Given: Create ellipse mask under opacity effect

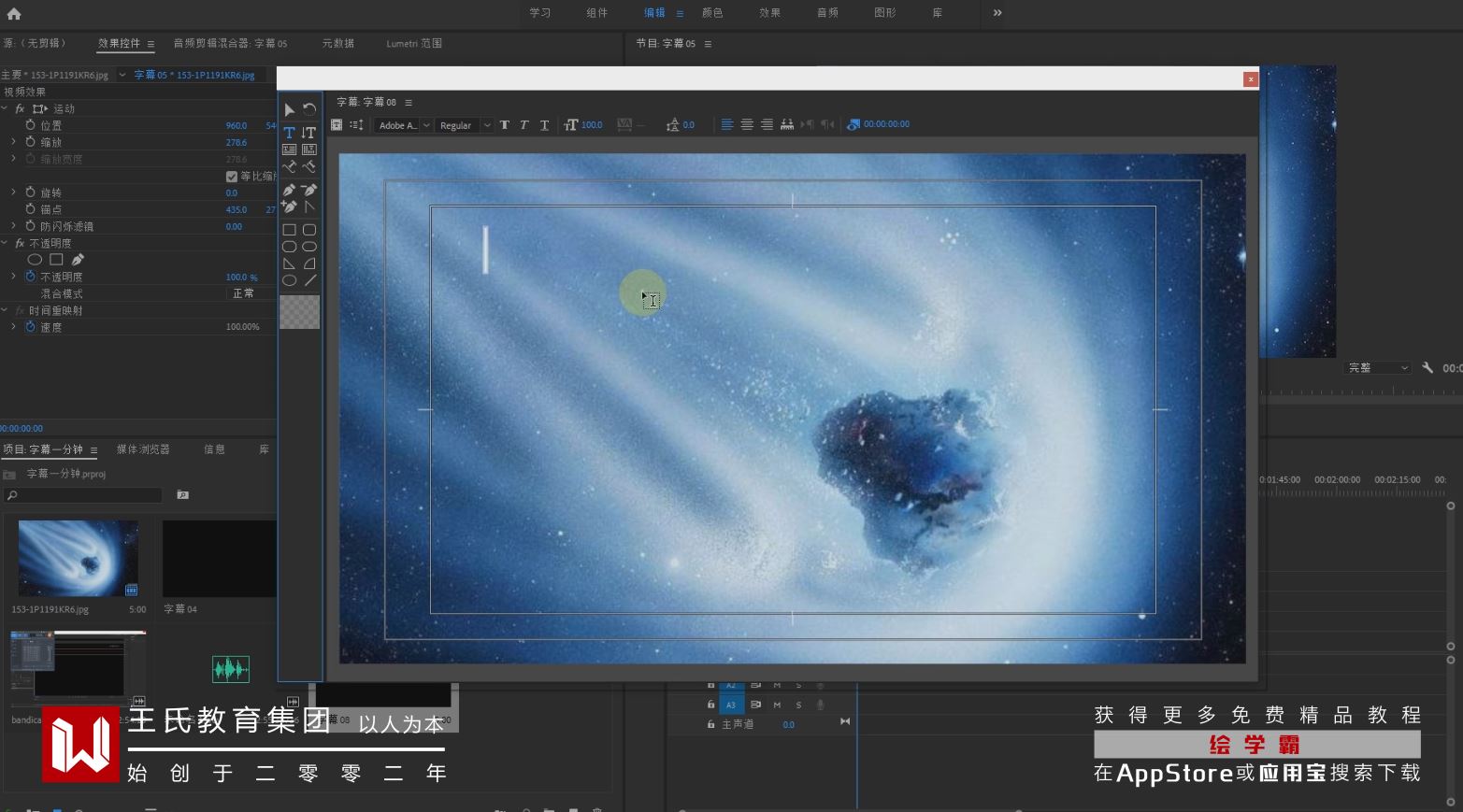Looking at the screenshot, I should pyautogui.click(x=35, y=260).
